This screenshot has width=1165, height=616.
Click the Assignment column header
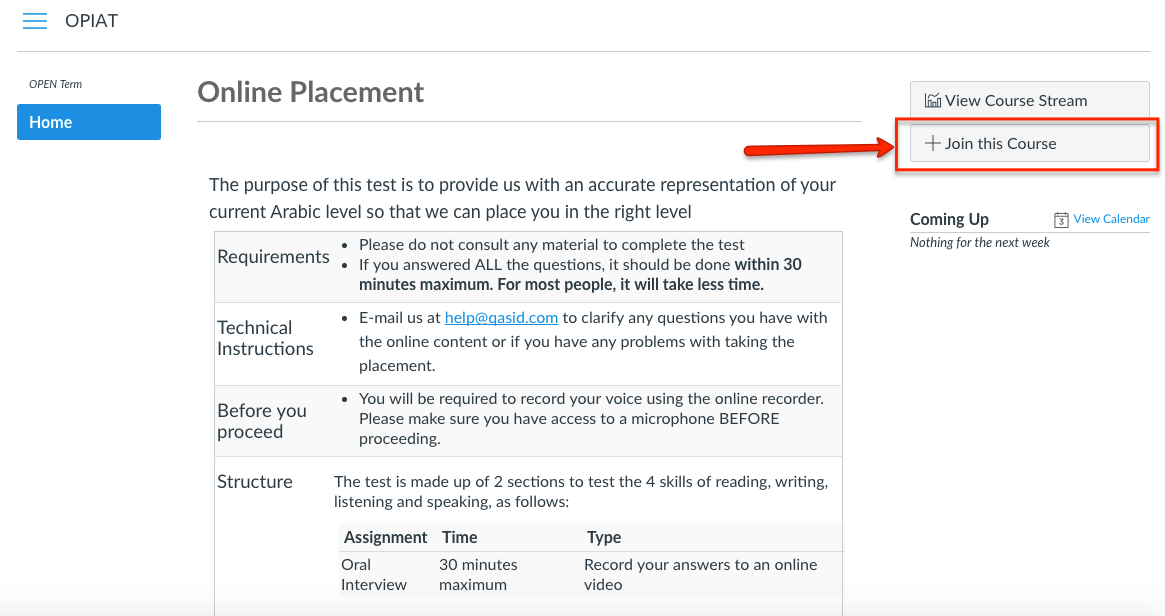pyautogui.click(x=385, y=537)
